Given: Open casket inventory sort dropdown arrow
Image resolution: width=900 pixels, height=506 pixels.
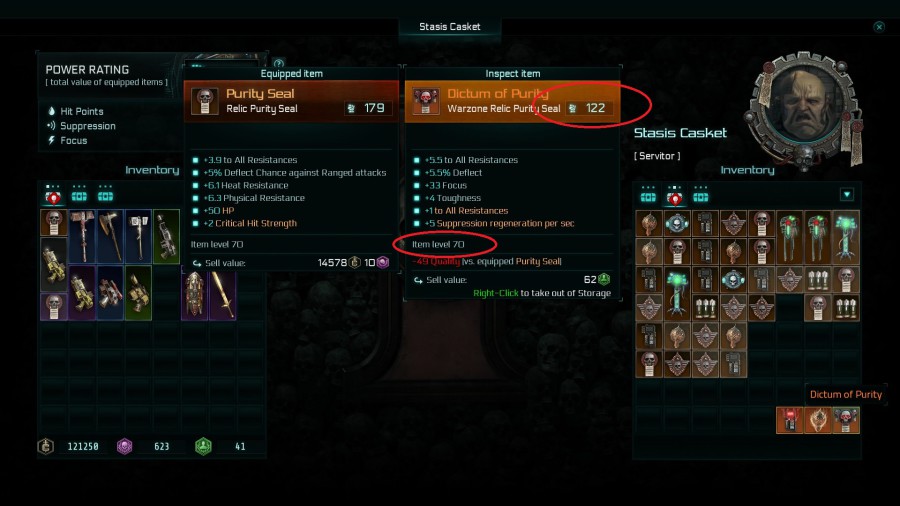Looking at the screenshot, I should point(847,194).
